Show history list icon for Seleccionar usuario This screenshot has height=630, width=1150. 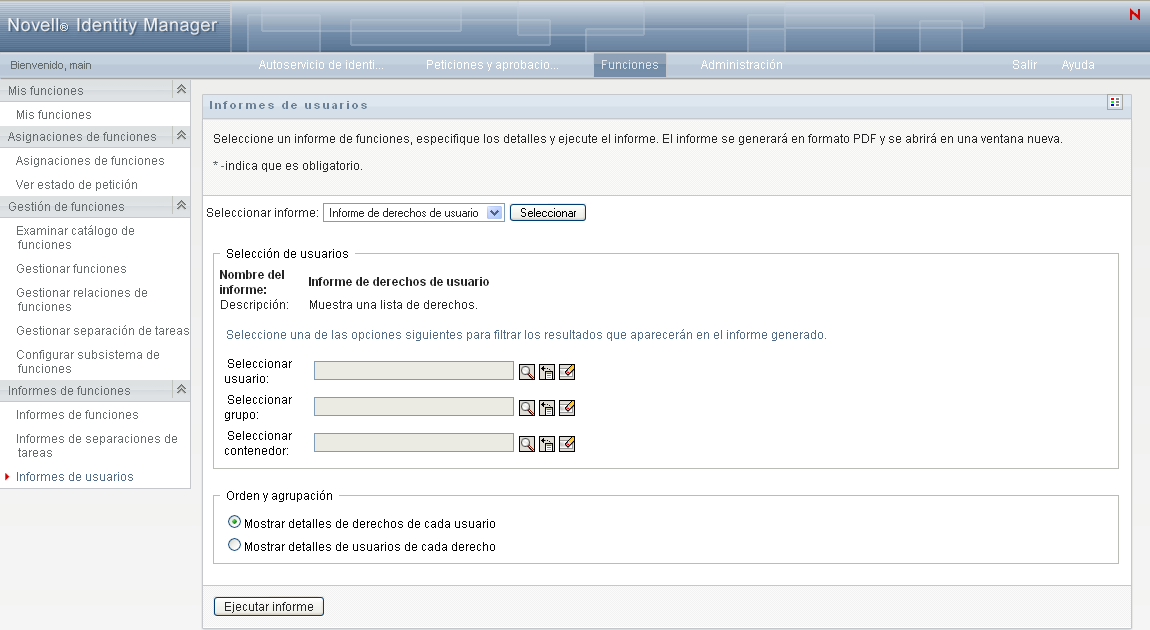tap(546, 372)
